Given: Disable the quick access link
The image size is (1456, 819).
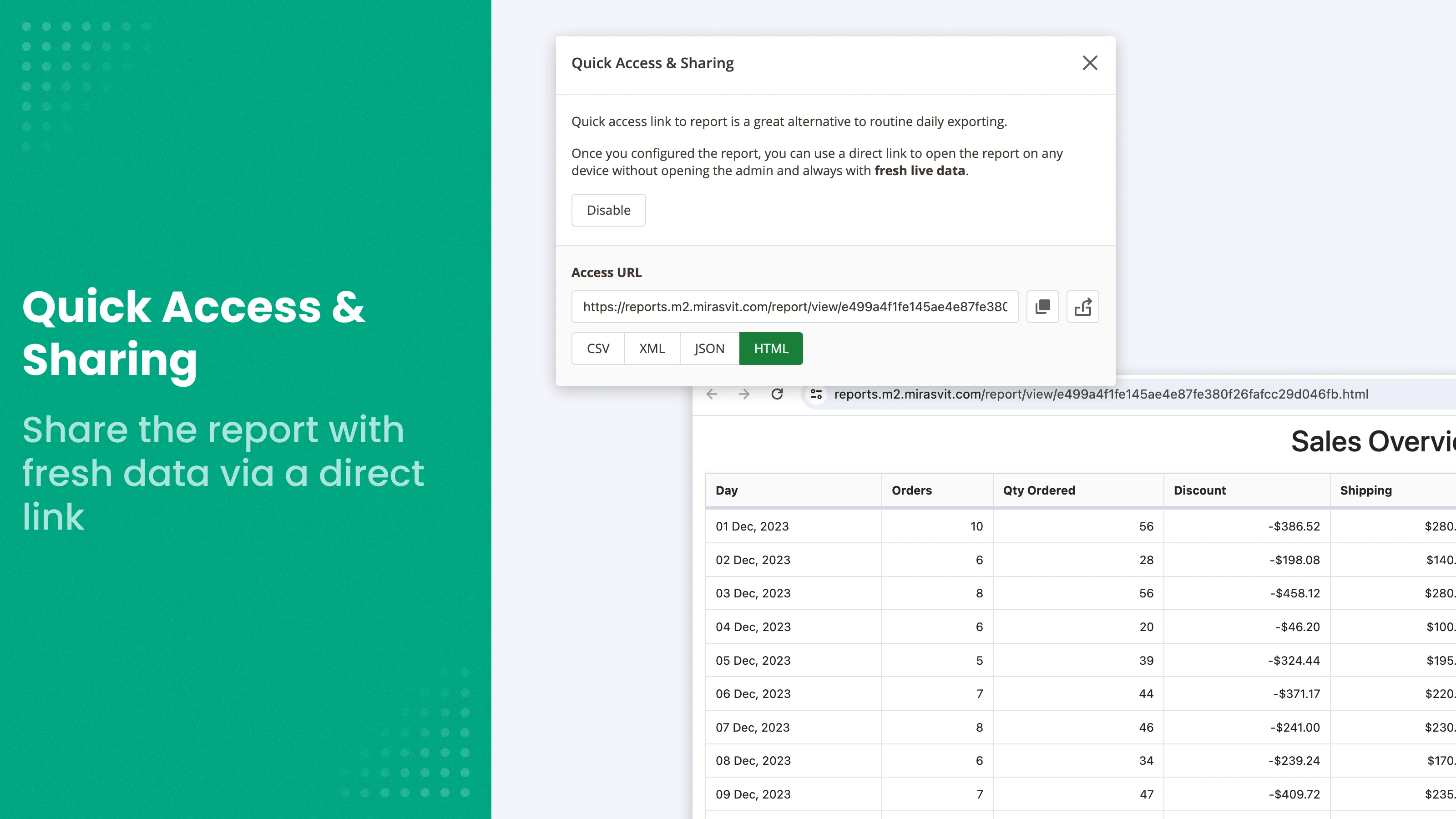Looking at the screenshot, I should tap(608, 210).
